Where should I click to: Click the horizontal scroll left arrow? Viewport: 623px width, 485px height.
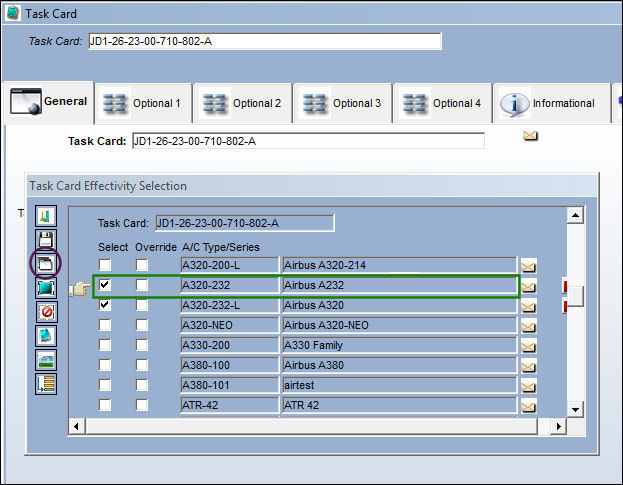tap(76, 427)
